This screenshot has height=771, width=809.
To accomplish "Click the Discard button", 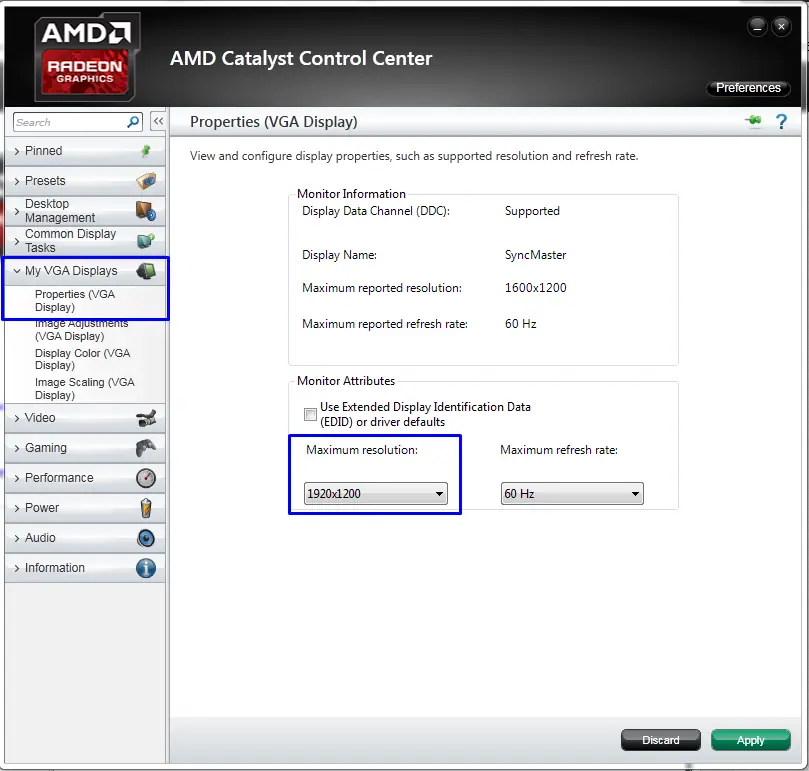I will (660, 740).
